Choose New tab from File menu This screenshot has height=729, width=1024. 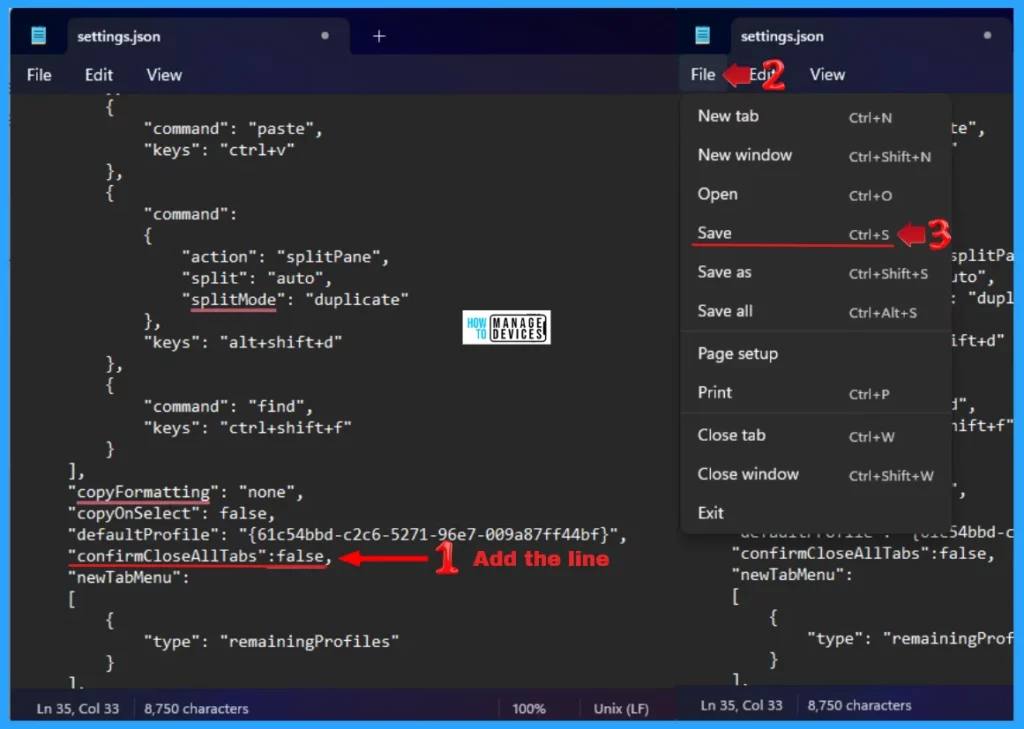pyautogui.click(x=815, y=116)
